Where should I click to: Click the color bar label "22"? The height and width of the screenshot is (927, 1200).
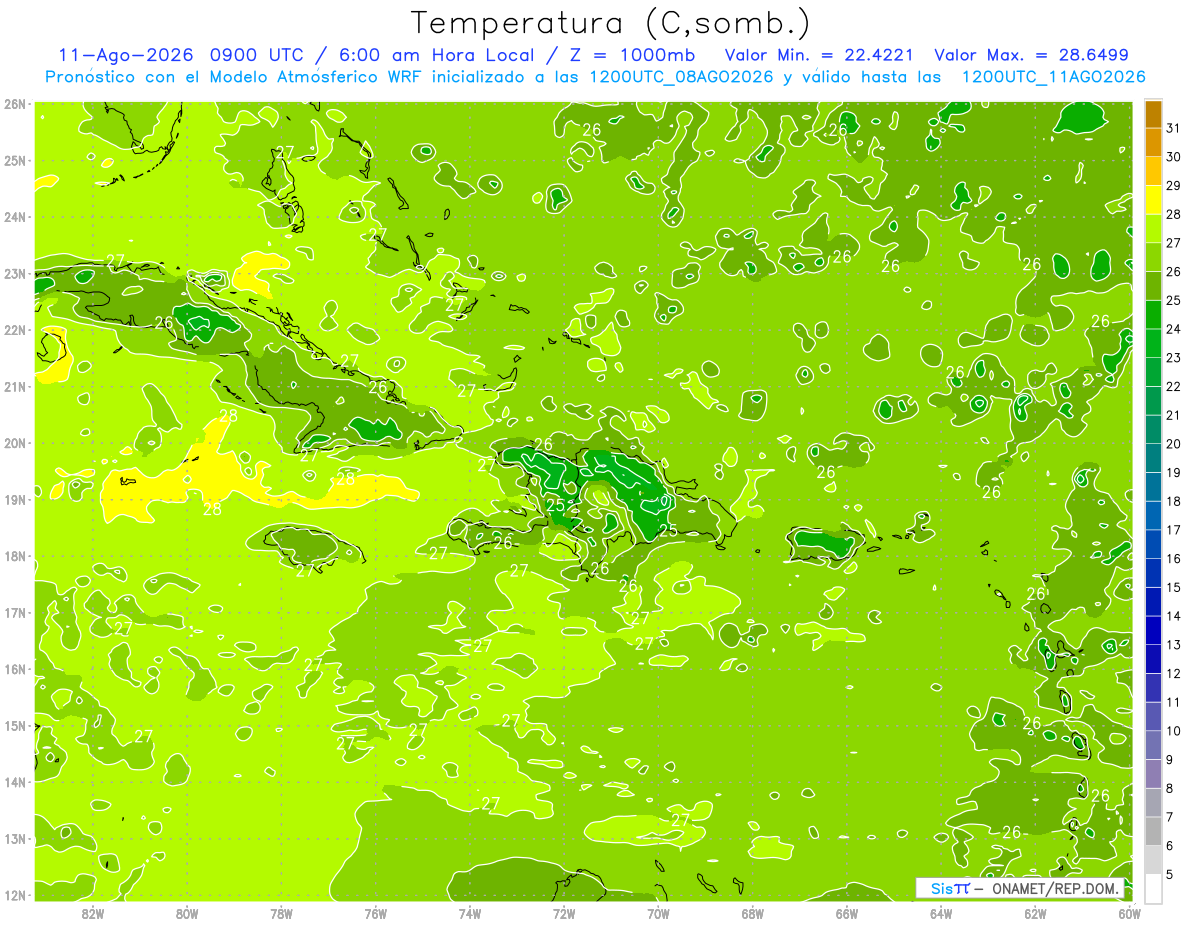(1174, 387)
